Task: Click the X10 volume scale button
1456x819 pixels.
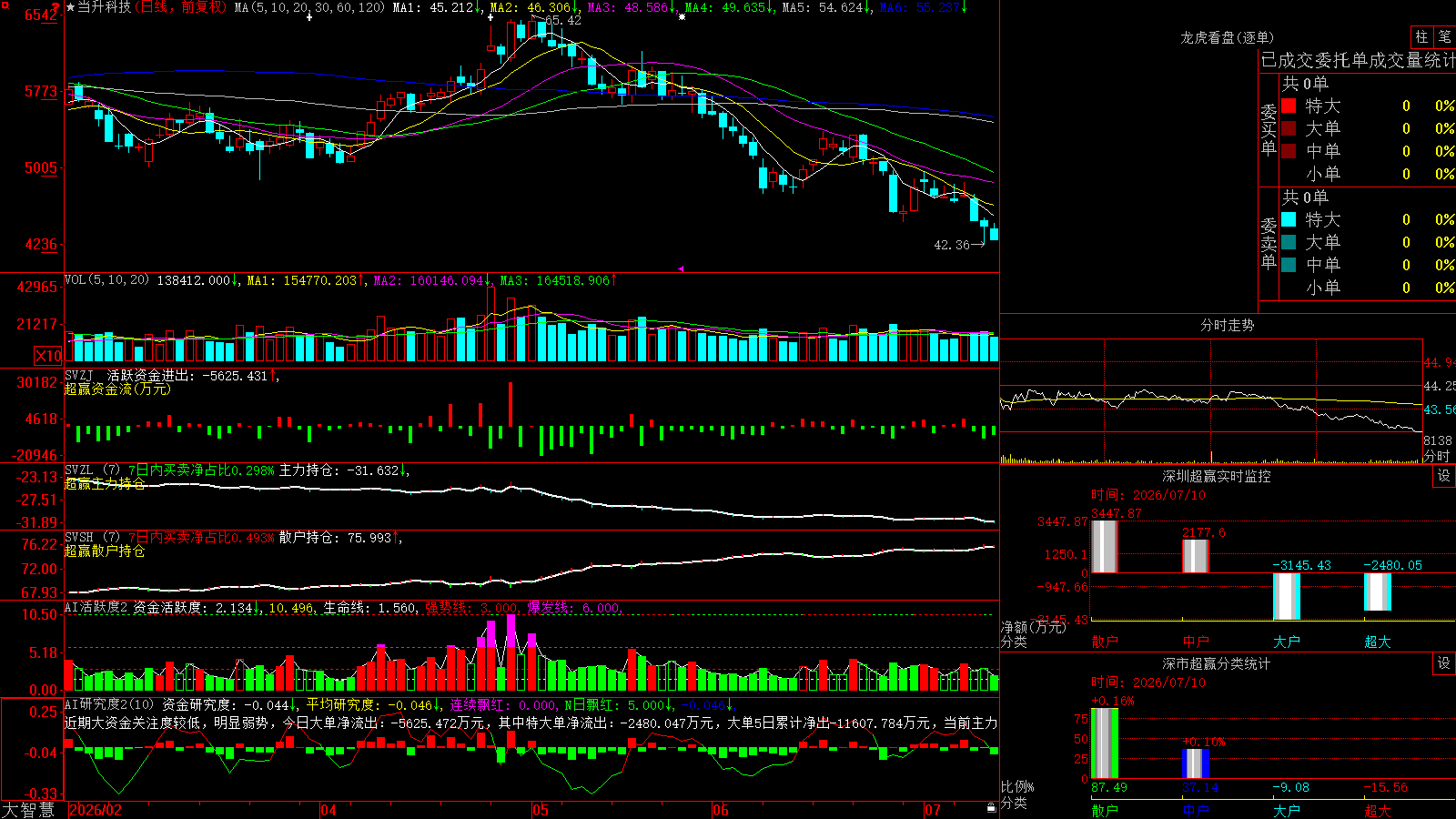Action: click(48, 356)
